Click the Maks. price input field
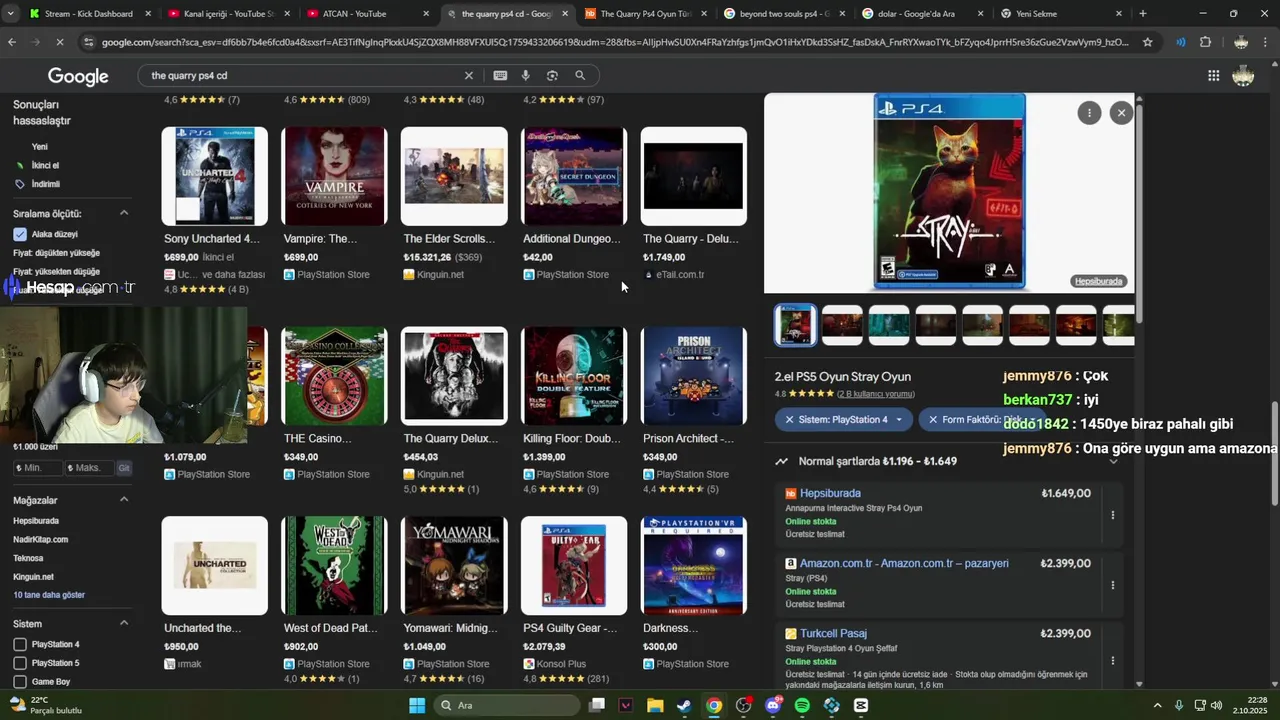 pos(89,468)
